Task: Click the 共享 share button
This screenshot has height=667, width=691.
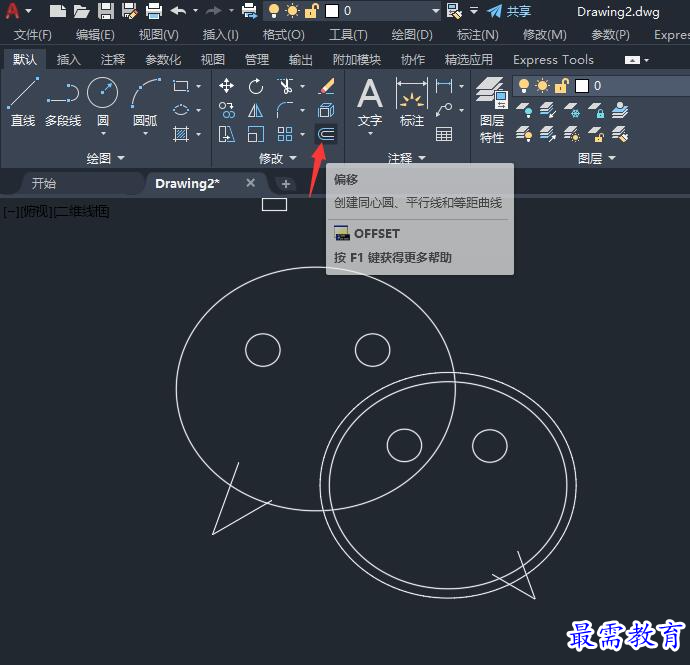Action: [509, 11]
